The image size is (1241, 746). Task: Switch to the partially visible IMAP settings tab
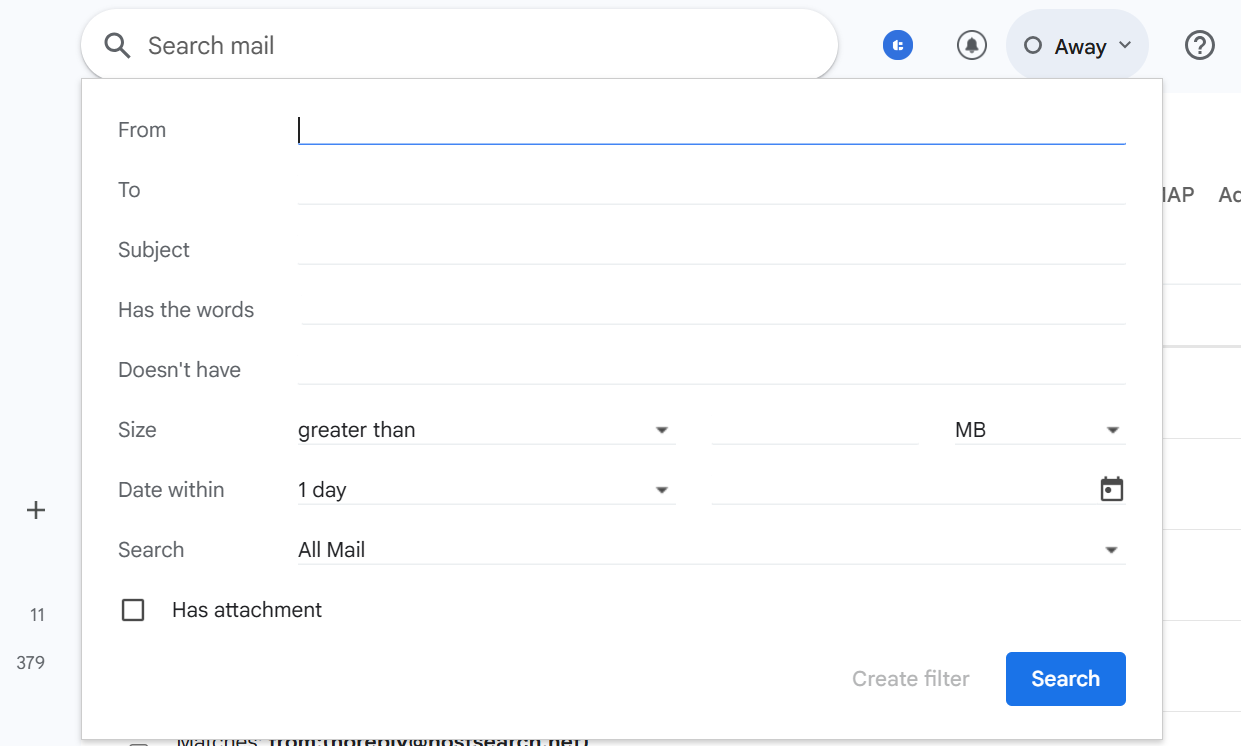coord(1176,194)
